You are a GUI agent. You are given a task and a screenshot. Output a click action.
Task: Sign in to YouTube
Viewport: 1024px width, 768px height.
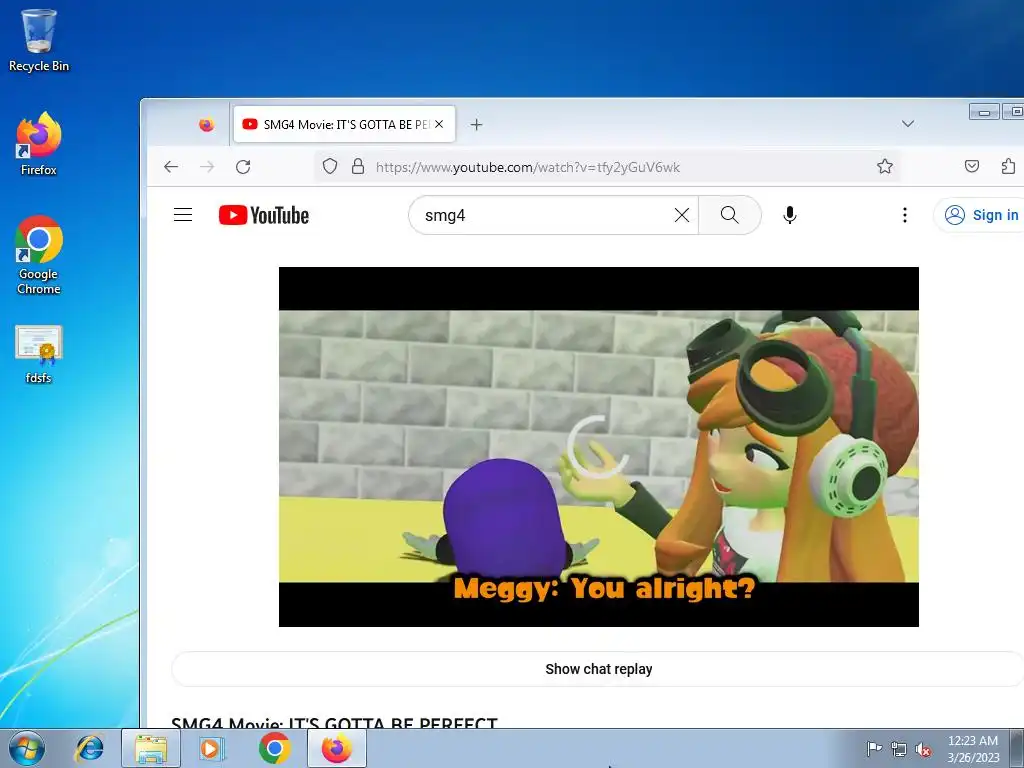[982, 215]
